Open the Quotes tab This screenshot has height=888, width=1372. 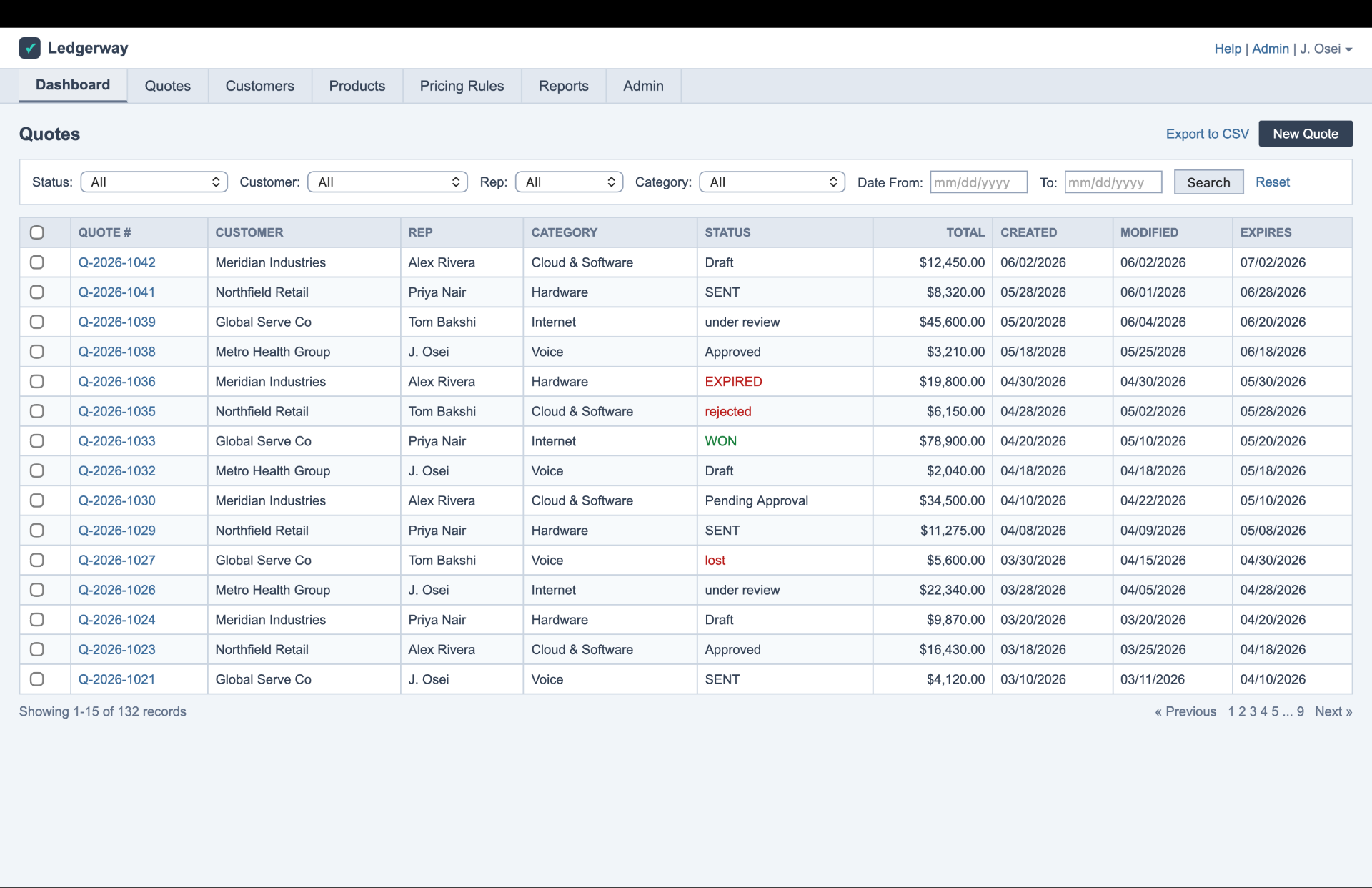pyautogui.click(x=168, y=86)
